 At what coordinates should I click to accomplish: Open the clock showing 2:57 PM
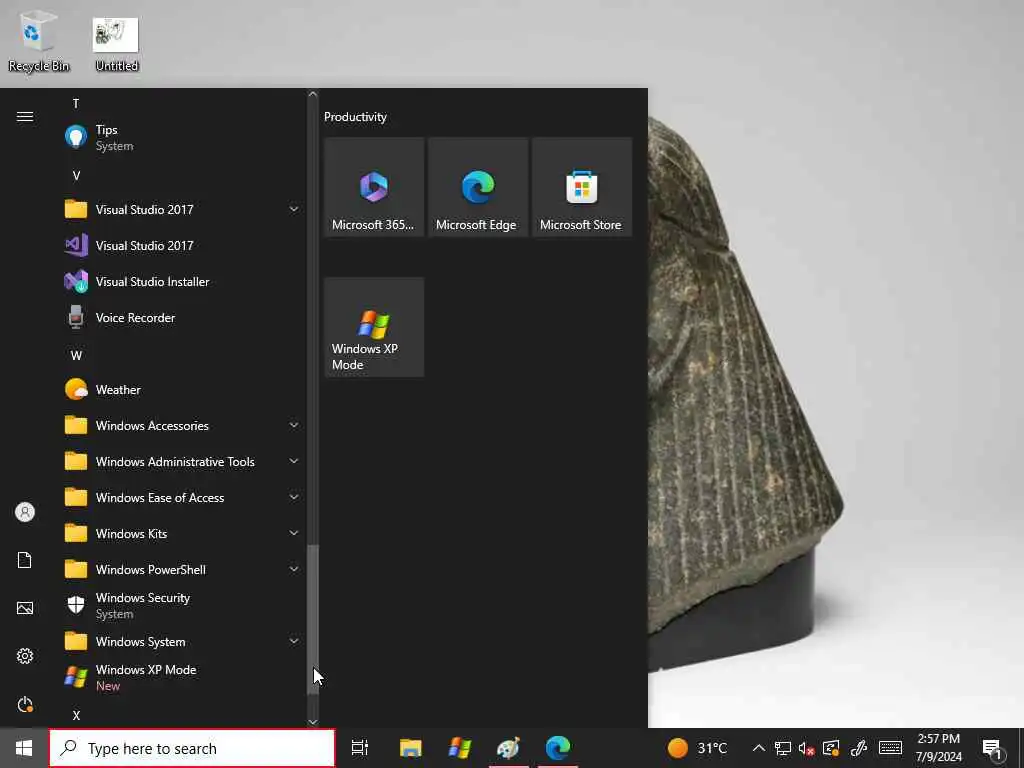point(938,748)
